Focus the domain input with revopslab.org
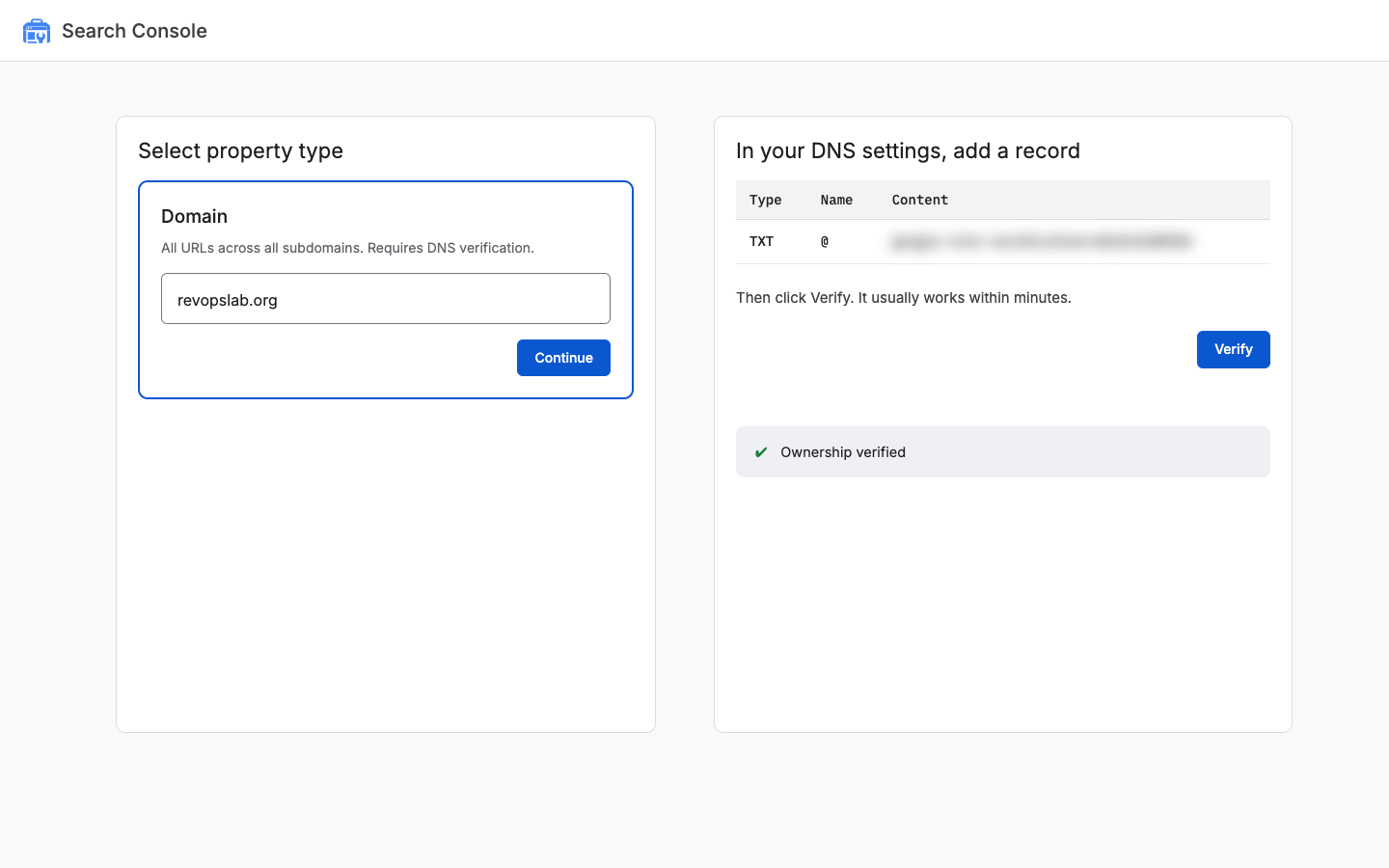The image size is (1389, 868). point(386,299)
